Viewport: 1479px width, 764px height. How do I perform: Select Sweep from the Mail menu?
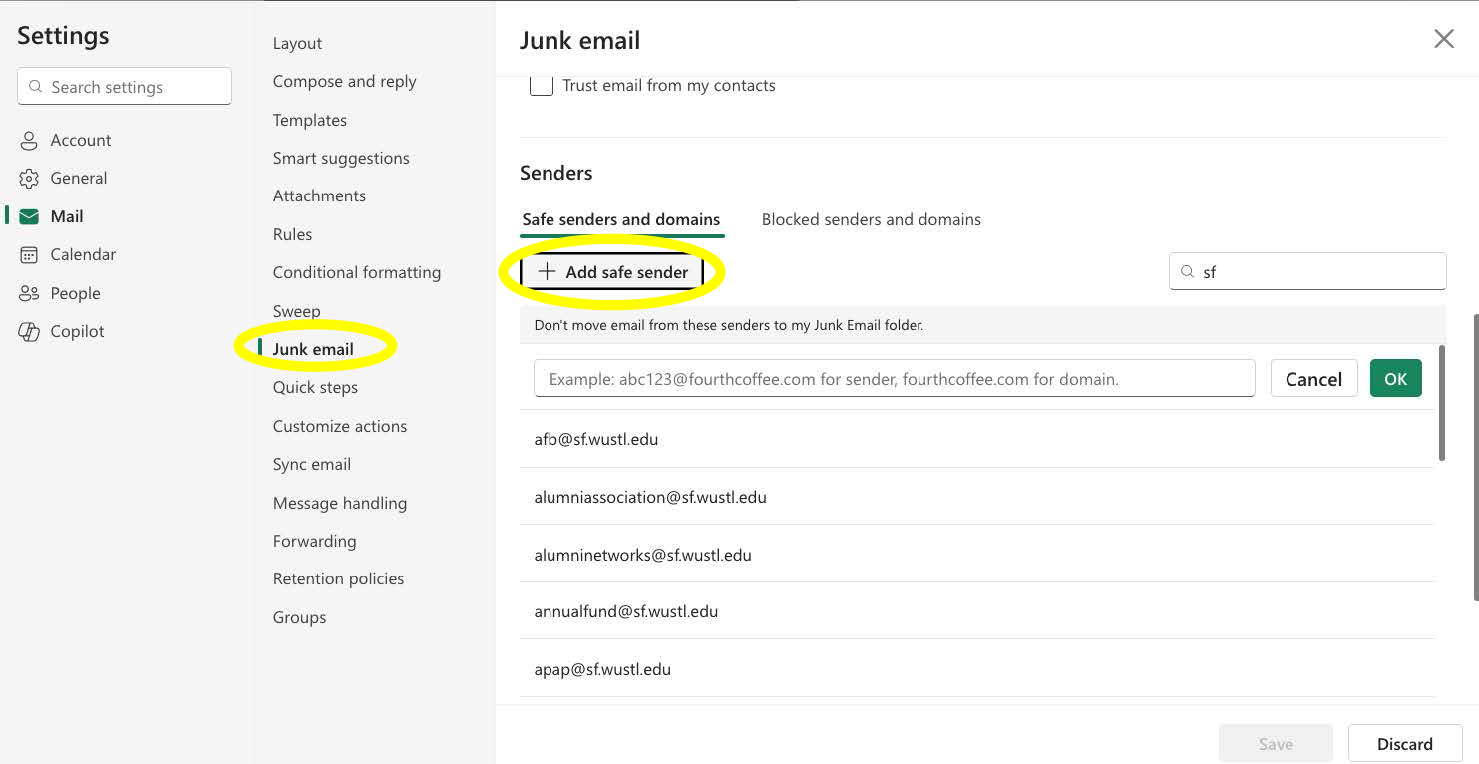coord(296,311)
